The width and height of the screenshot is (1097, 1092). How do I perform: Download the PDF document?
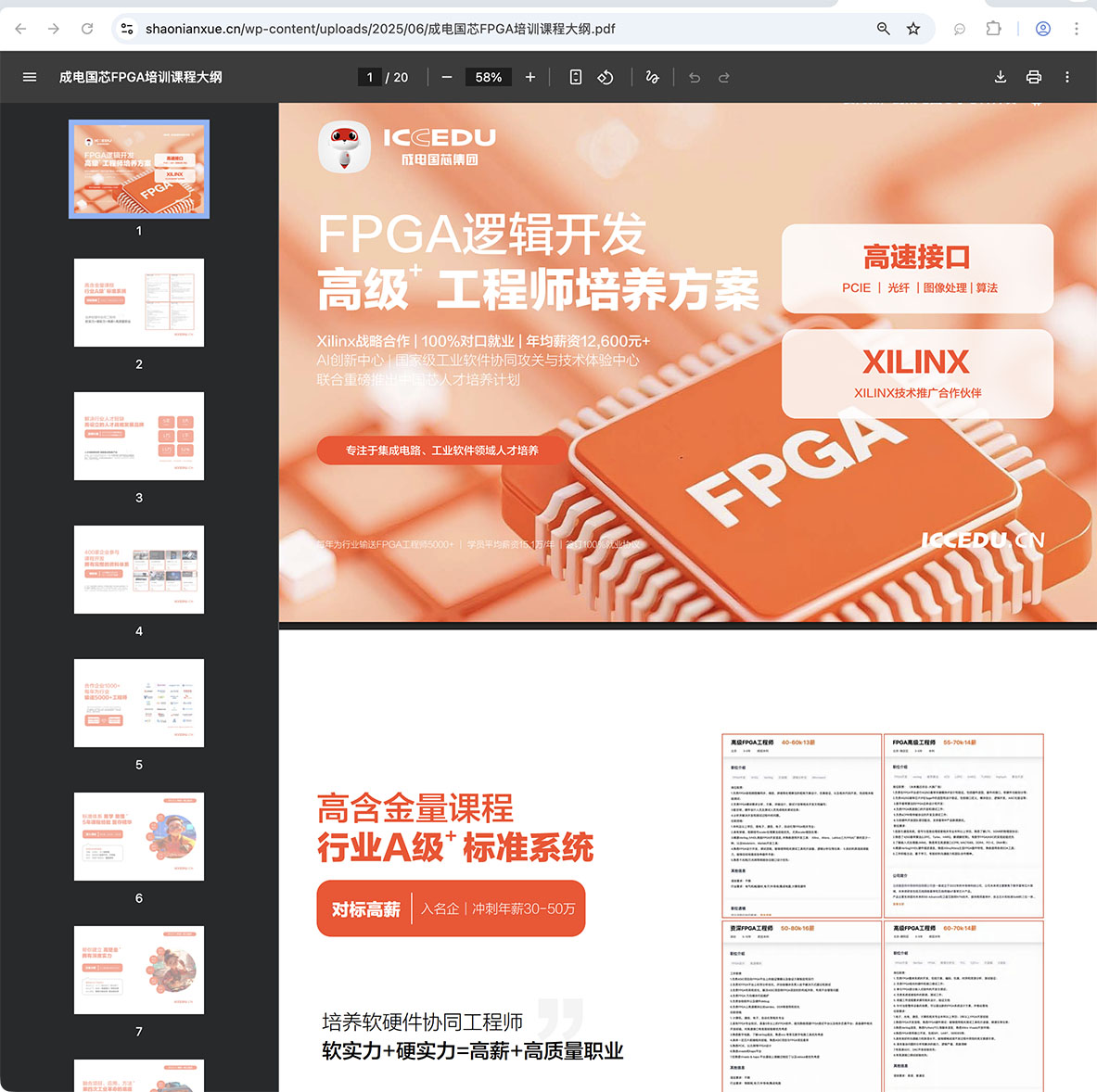pyautogui.click(x=1000, y=77)
